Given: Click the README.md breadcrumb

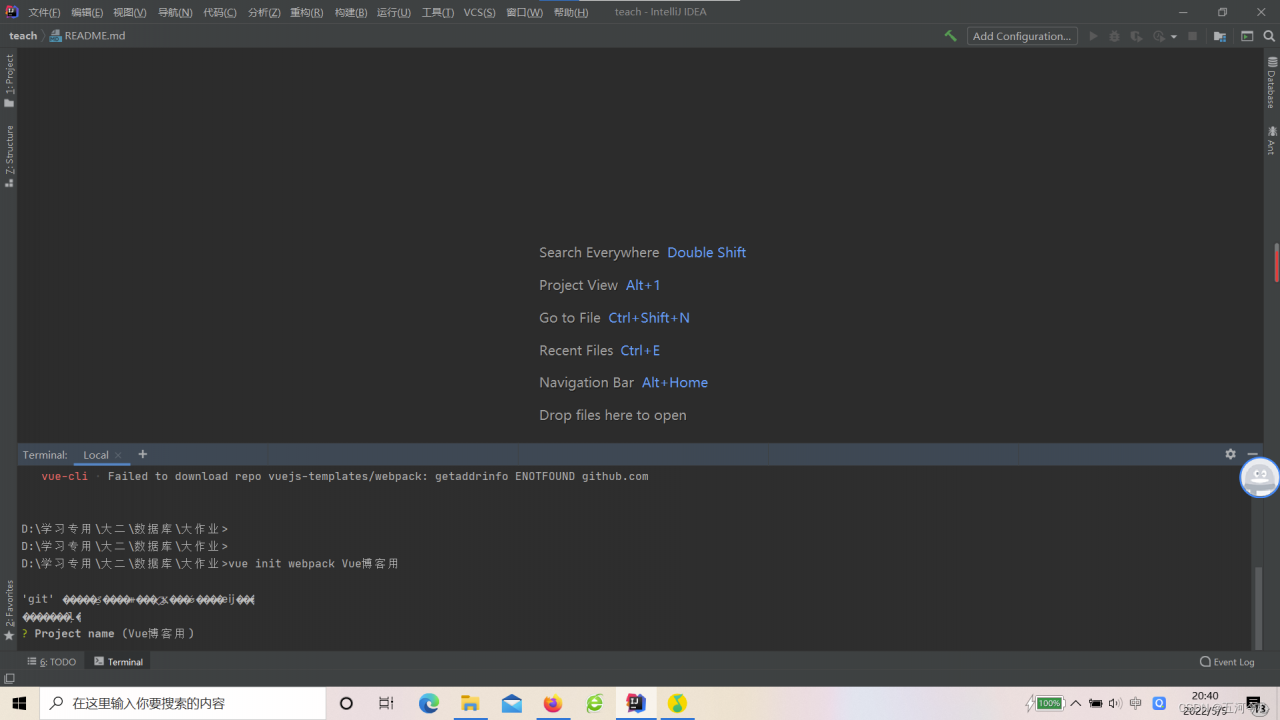Looking at the screenshot, I should [88, 36].
